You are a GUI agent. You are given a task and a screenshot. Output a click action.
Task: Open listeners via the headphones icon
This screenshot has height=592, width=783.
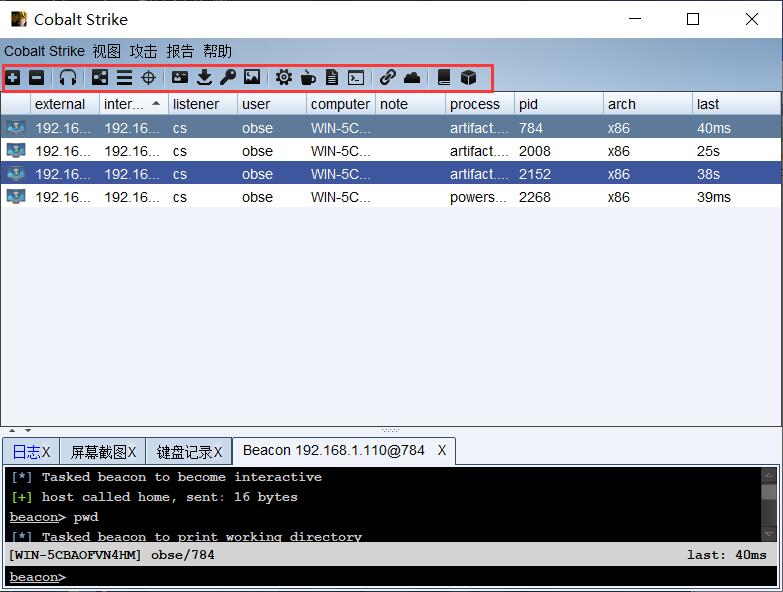point(68,77)
